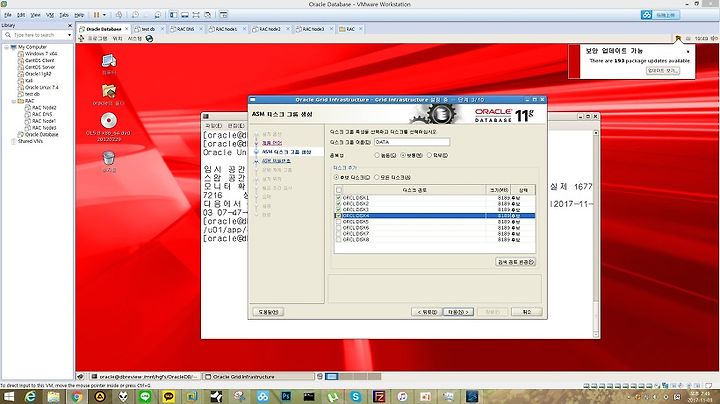720x404 pixels.
Task: Click the terminal window vertical scrollbar
Action: pos(596,234)
